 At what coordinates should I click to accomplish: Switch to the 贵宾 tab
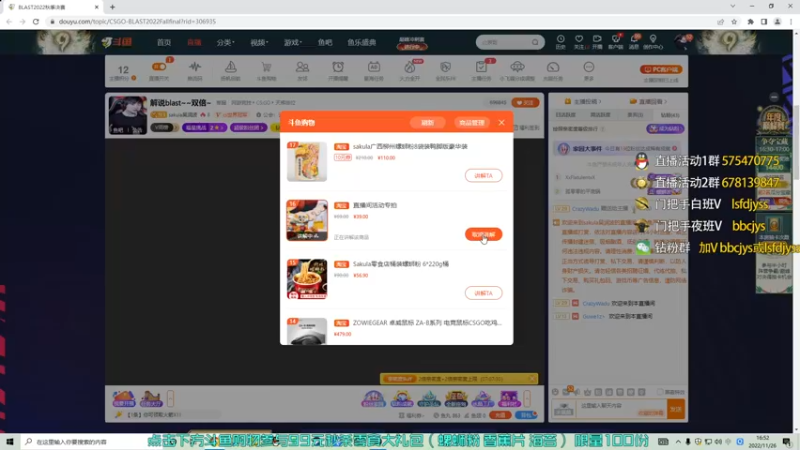(x=635, y=115)
